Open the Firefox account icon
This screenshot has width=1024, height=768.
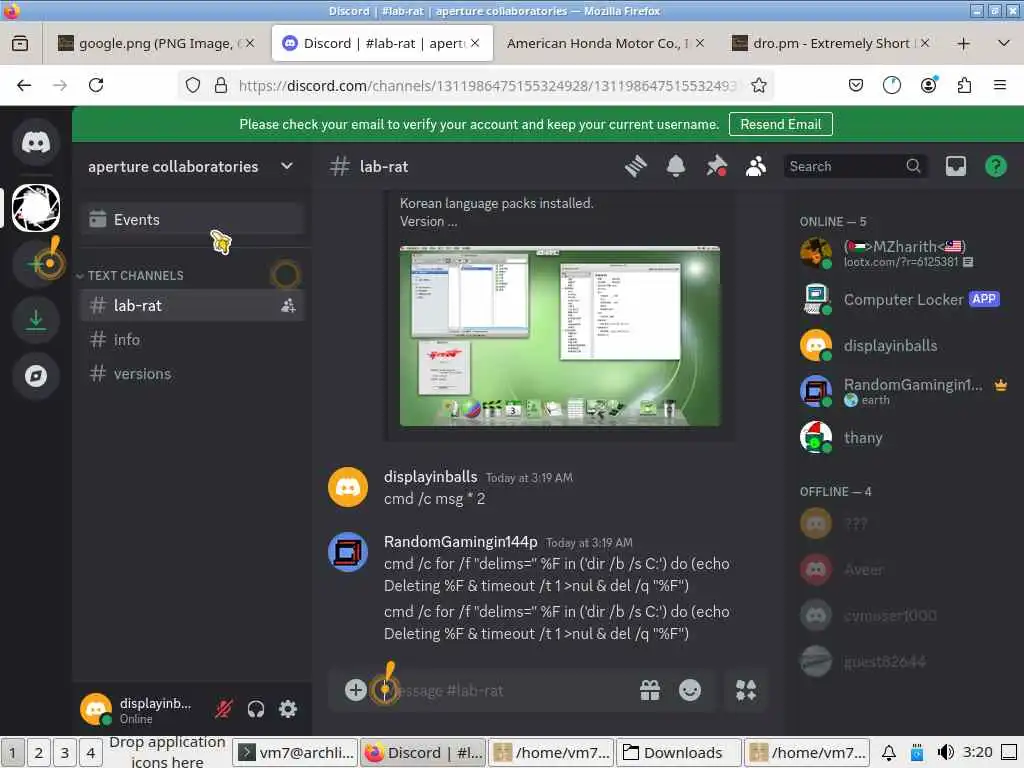928,86
